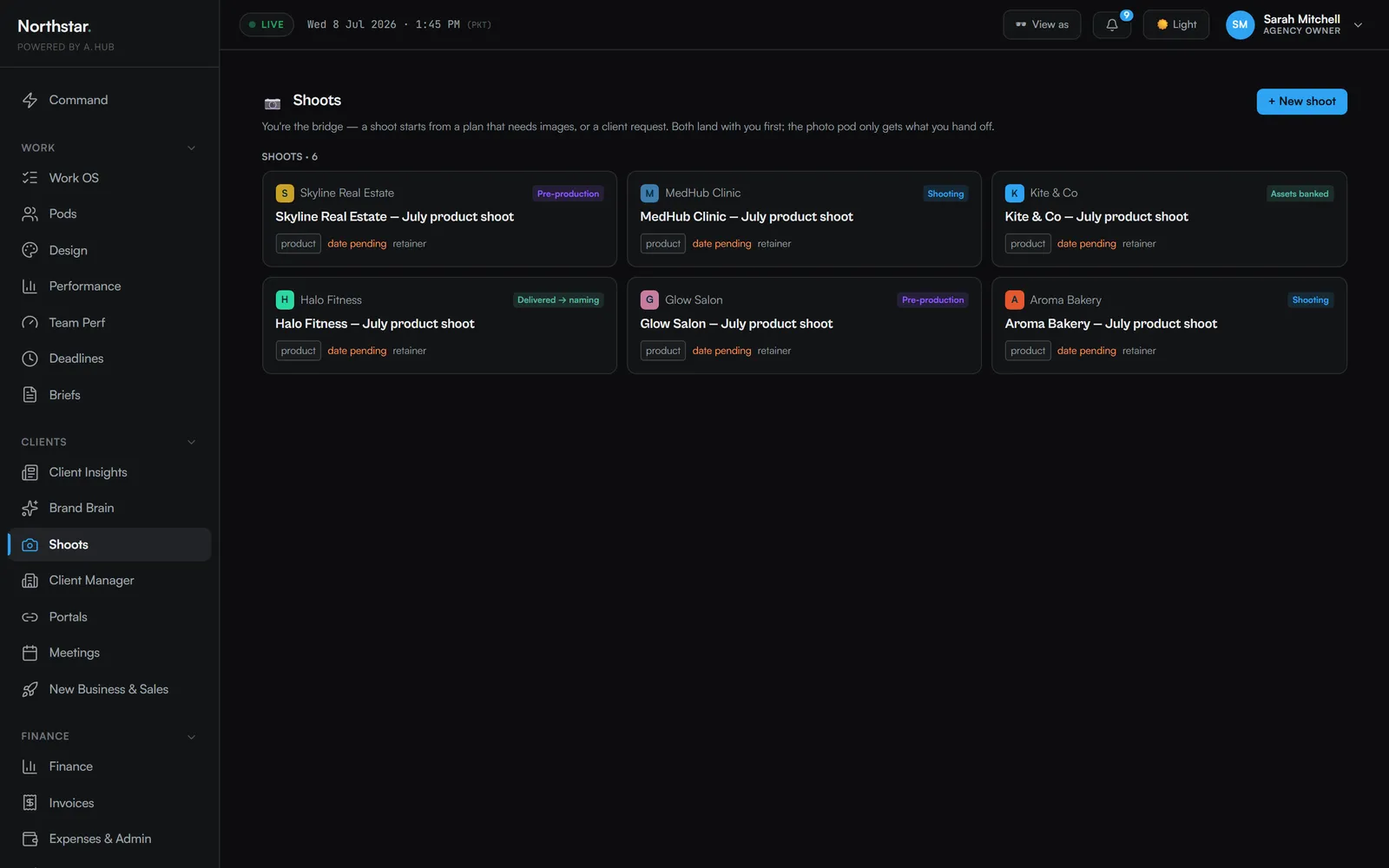Open Brand Brain sparkle icon
This screenshot has width=1389, height=868.
(x=30, y=508)
